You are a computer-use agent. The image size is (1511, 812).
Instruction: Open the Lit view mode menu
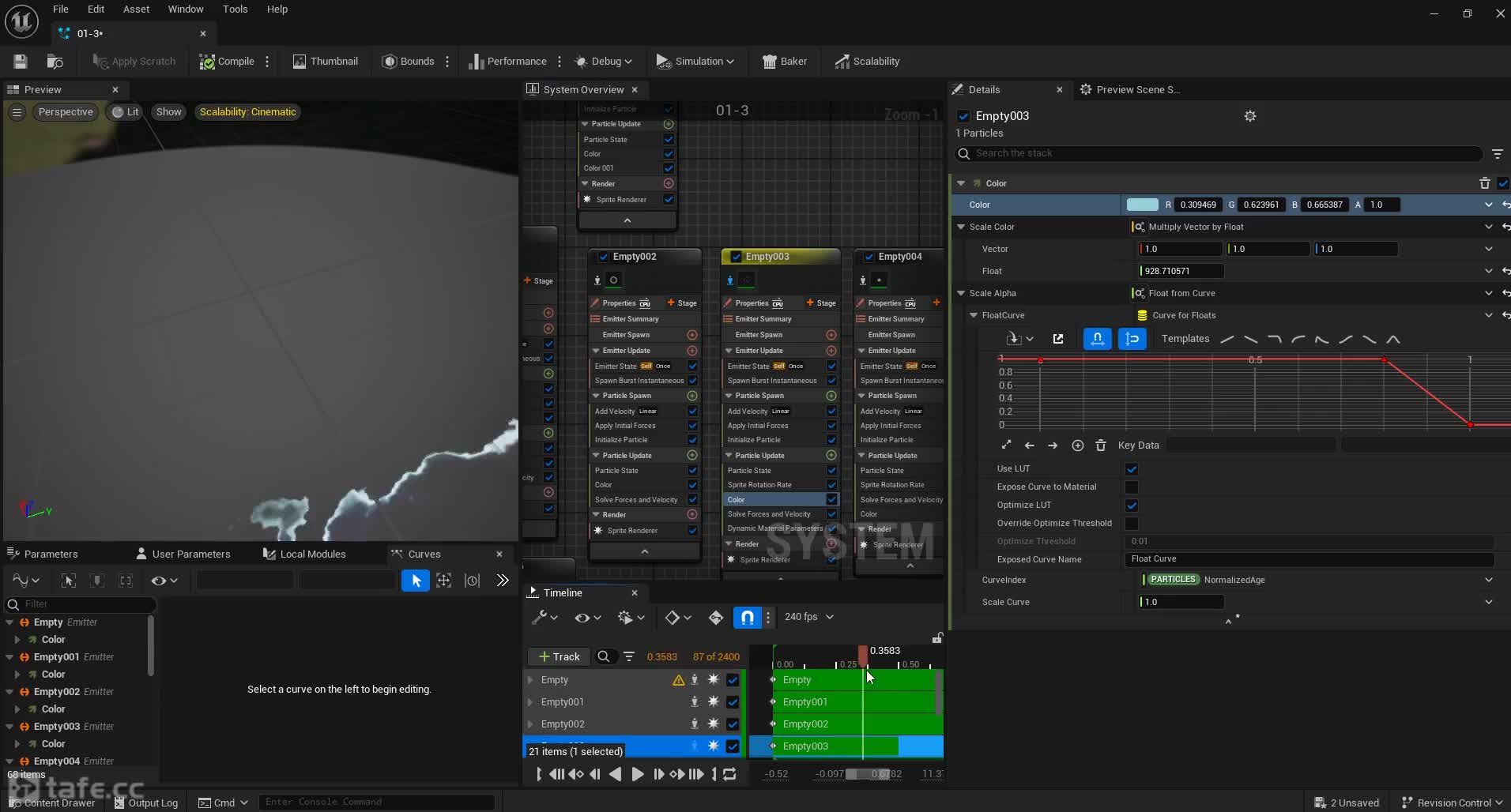tap(126, 112)
